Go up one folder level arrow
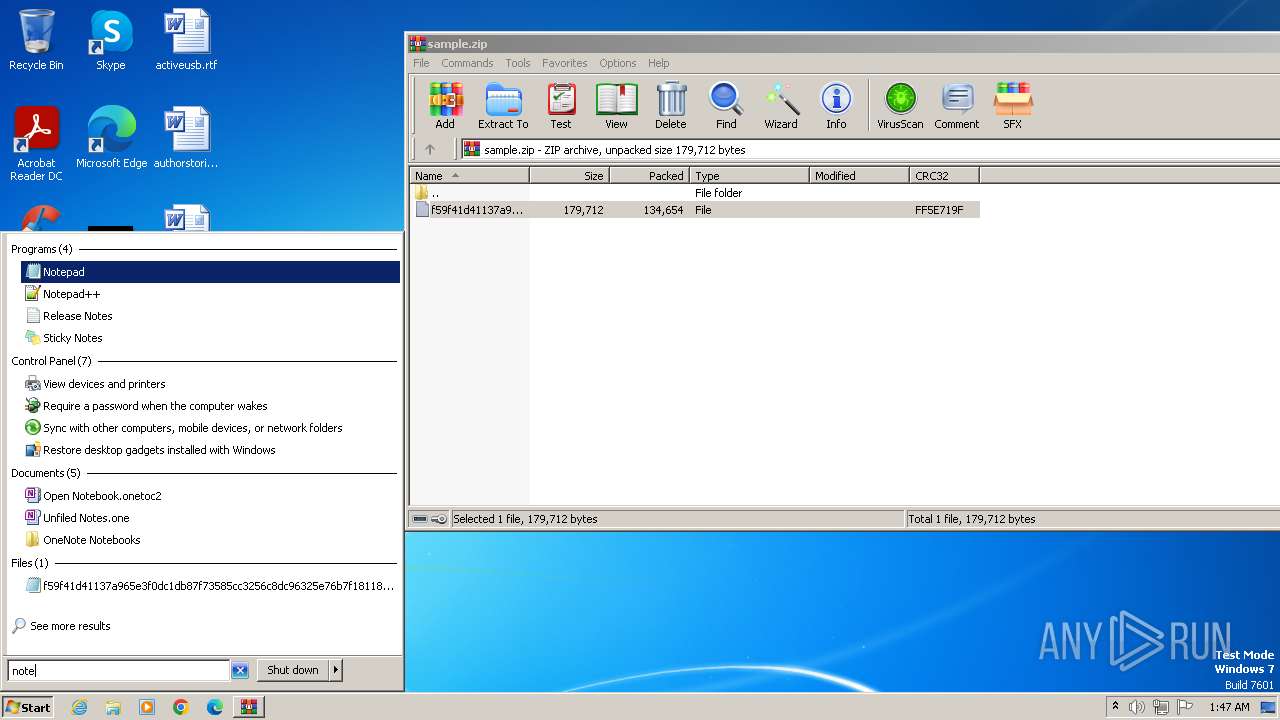 pos(430,149)
